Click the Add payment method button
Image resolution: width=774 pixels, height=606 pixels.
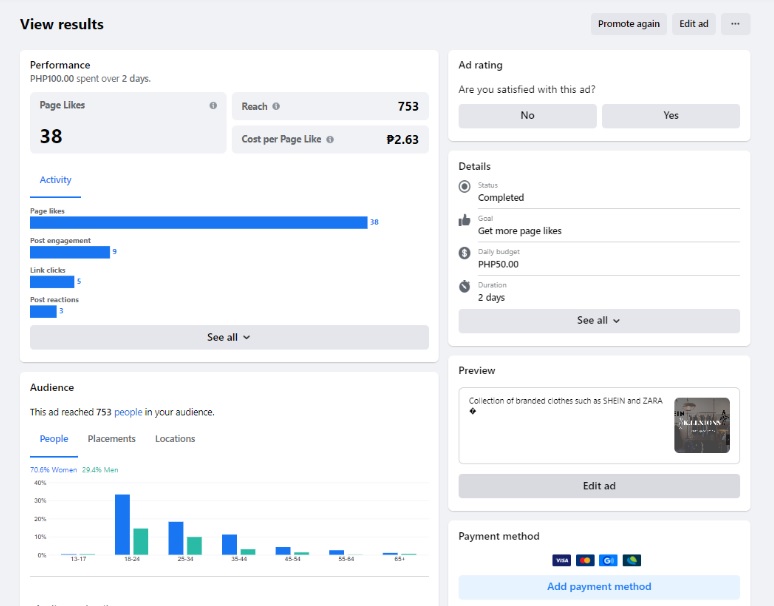599,587
